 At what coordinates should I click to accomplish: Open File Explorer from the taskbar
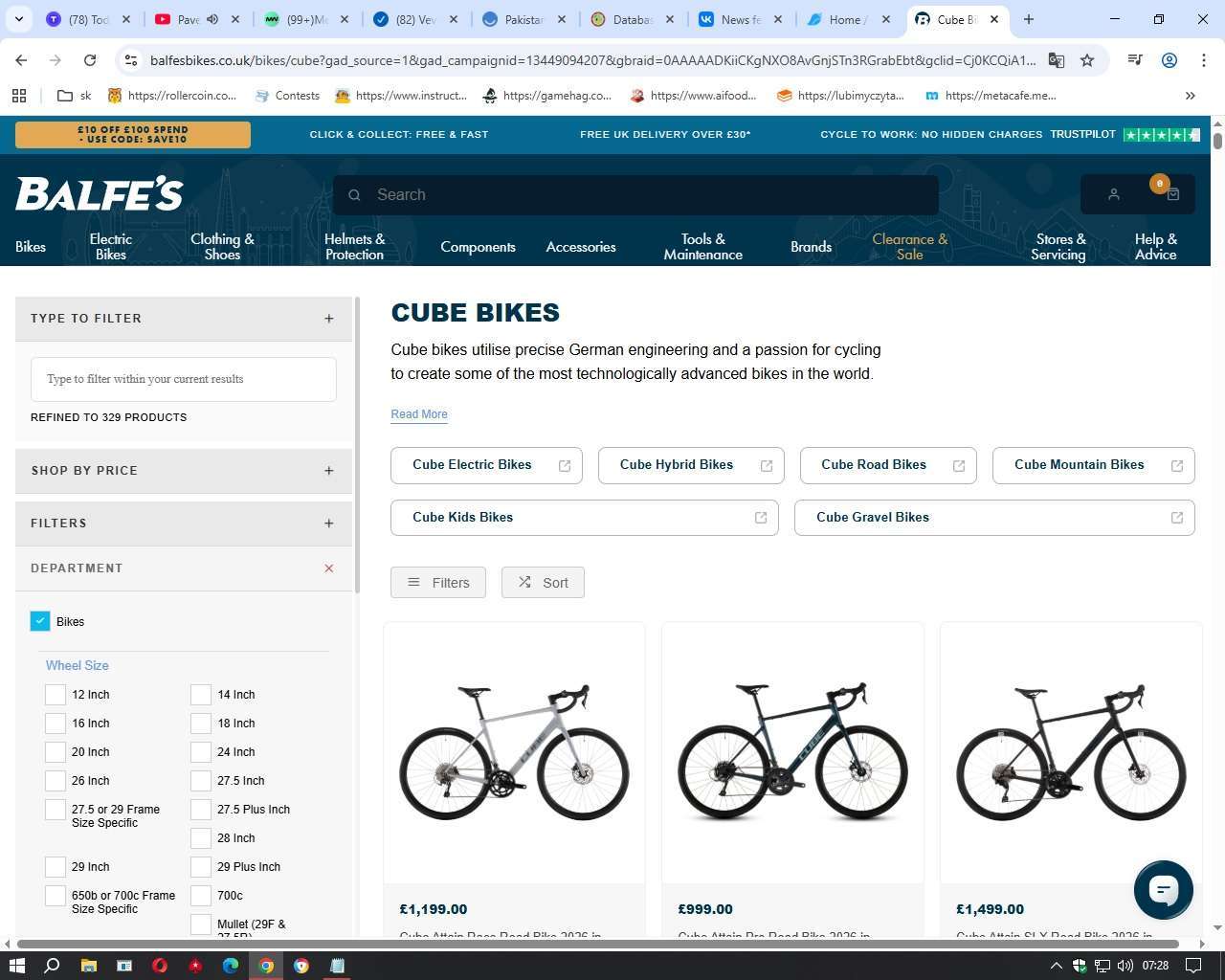[88, 966]
